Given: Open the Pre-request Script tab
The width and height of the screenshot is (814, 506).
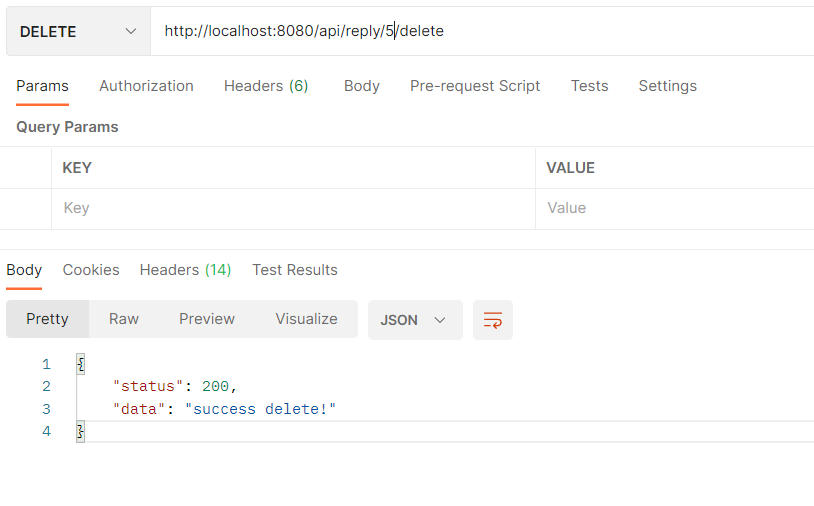Looking at the screenshot, I should [x=475, y=86].
